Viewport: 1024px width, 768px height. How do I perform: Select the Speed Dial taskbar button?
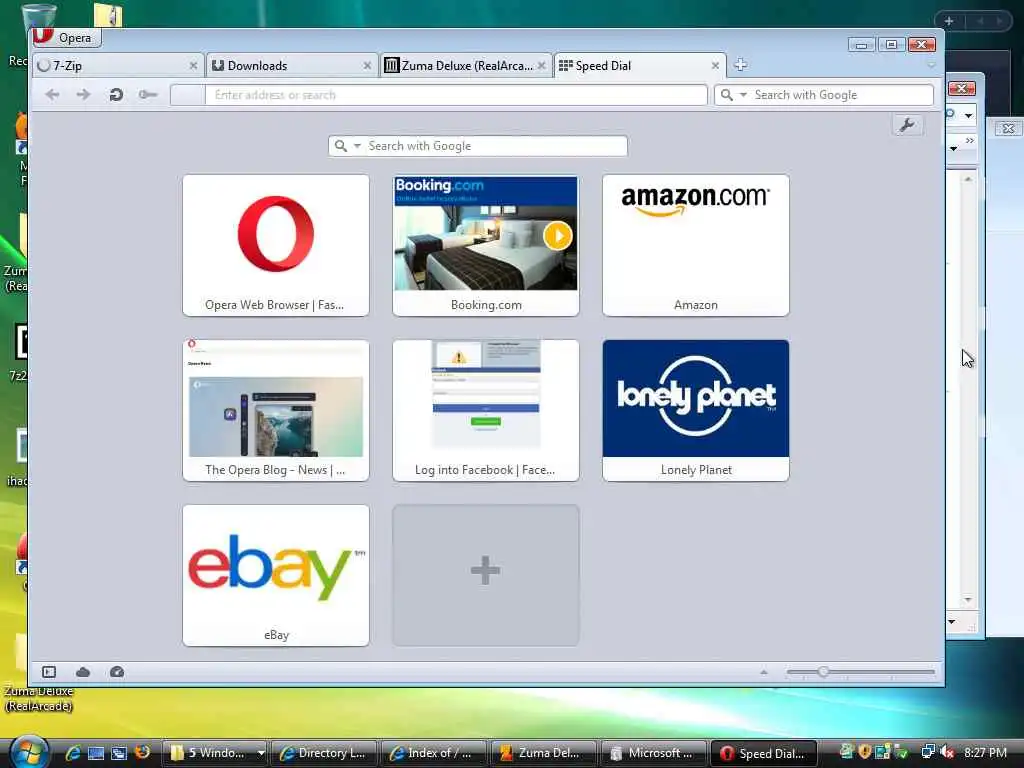pos(763,753)
